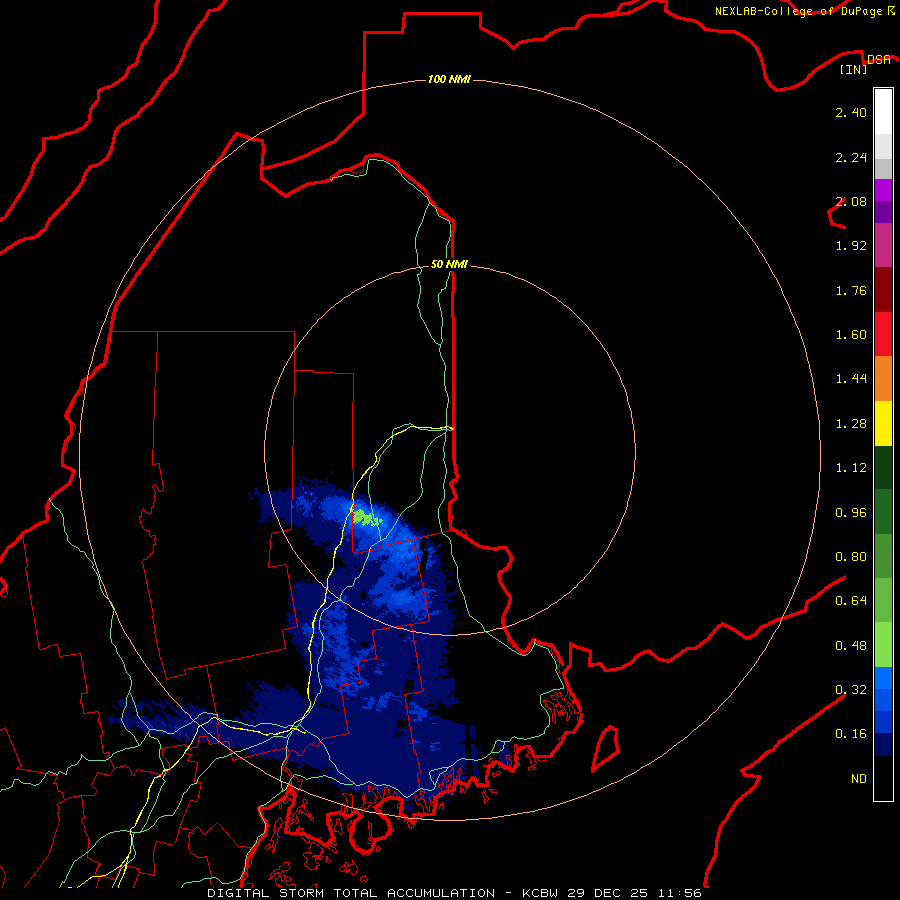This screenshot has width=900, height=900.
Task: Click the dark navy legend color block
Action: click(x=883, y=745)
